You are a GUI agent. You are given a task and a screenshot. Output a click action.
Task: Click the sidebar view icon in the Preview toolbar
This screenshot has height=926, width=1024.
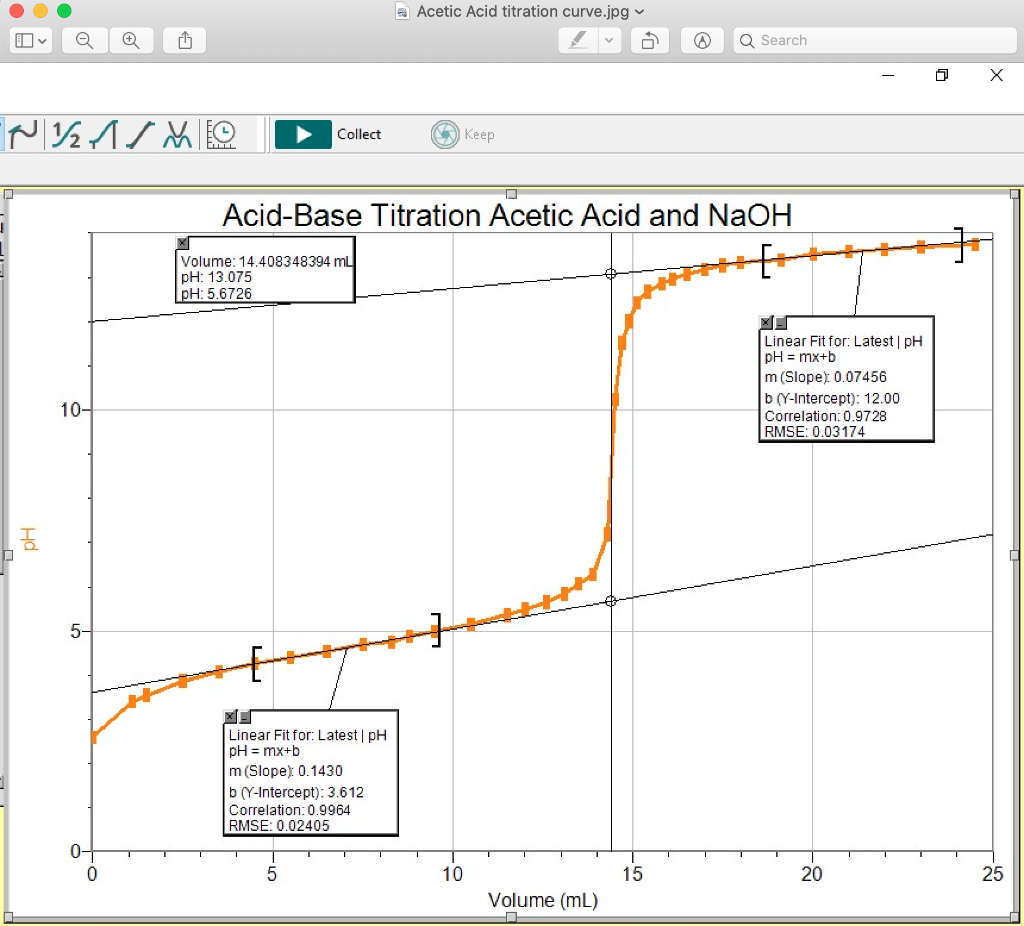coord(24,40)
